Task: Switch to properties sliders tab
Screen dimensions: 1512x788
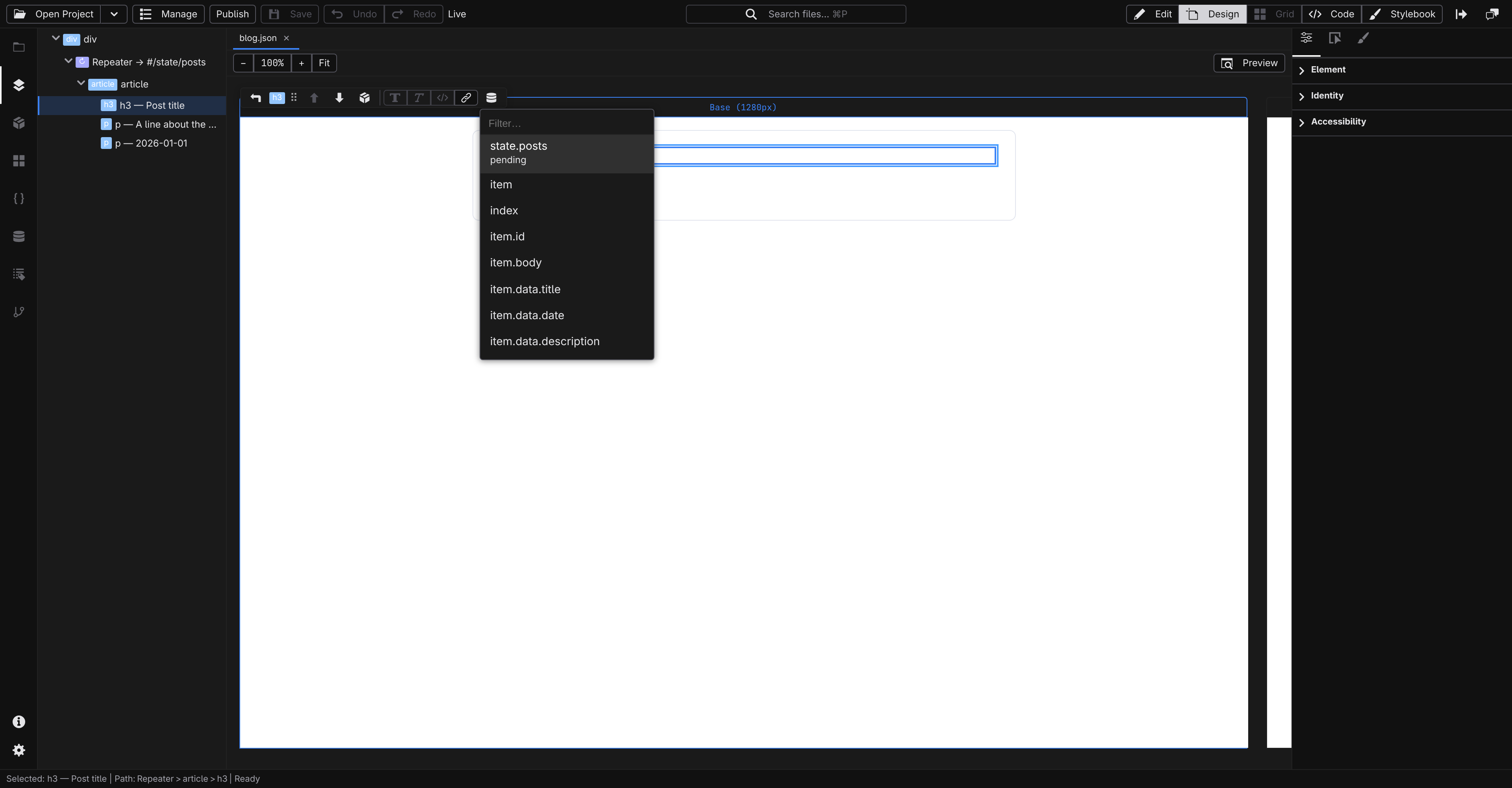Action: click(1306, 38)
